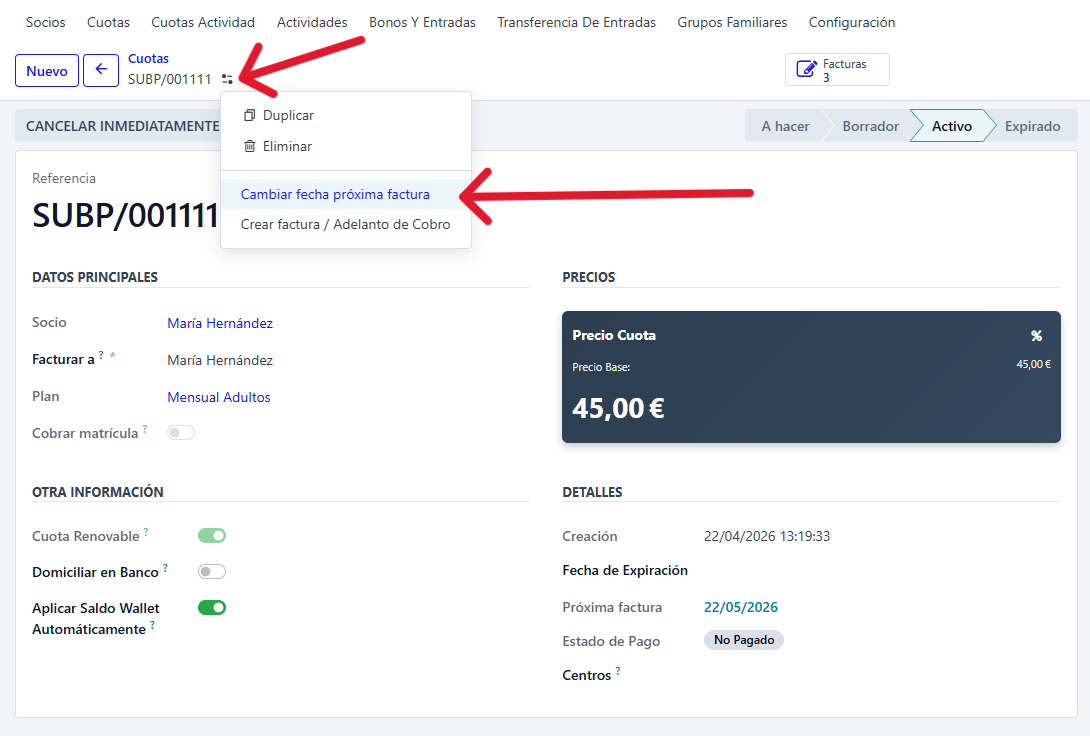This screenshot has width=1090, height=736.
Task: Open the actions gear icon beside SUBP/001111
Action: [228, 79]
